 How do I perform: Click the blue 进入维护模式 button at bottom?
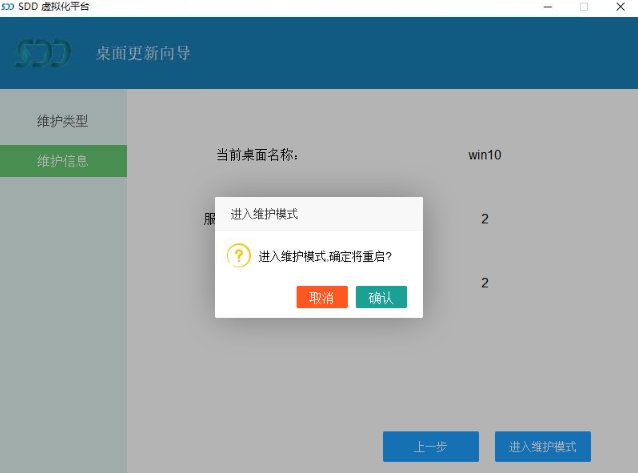pyautogui.click(x=543, y=446)
